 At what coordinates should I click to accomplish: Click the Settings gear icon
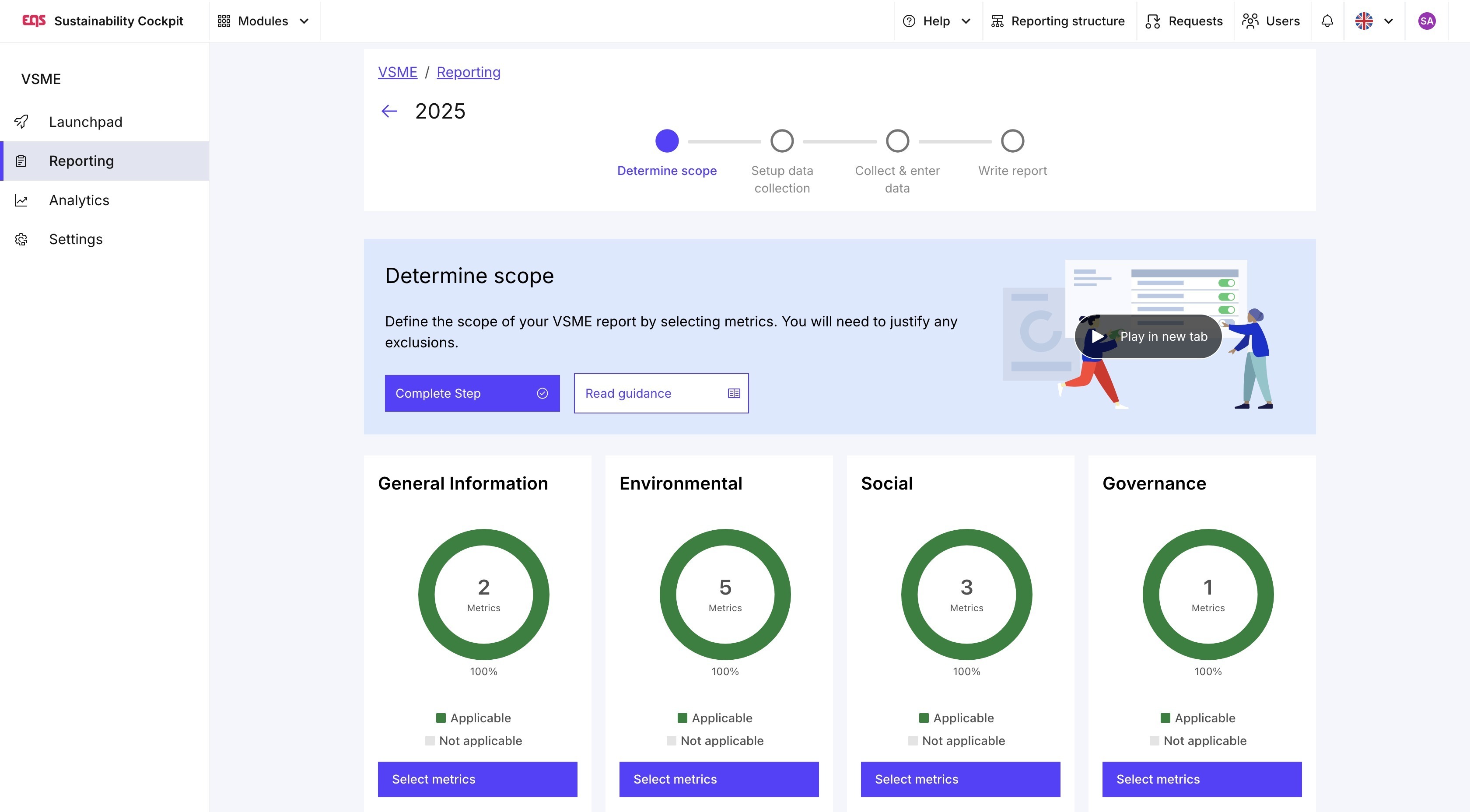pos(21,239)
